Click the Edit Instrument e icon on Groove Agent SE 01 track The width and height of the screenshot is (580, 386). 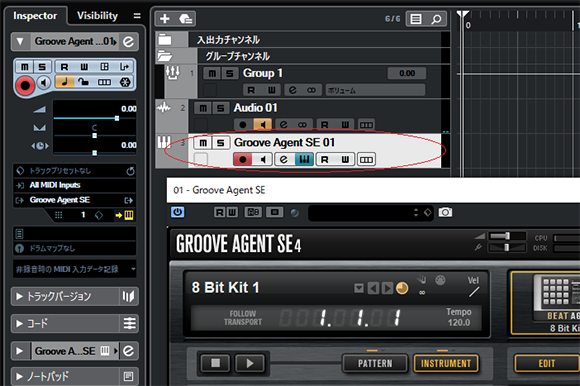click(284, 159)
